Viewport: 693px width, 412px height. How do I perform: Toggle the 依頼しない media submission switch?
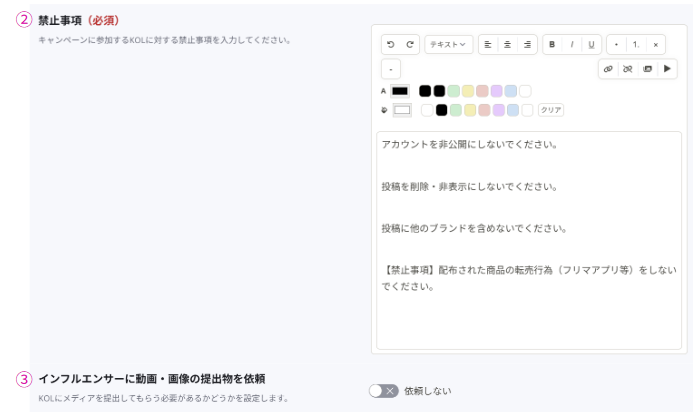(x=383, y=391)
